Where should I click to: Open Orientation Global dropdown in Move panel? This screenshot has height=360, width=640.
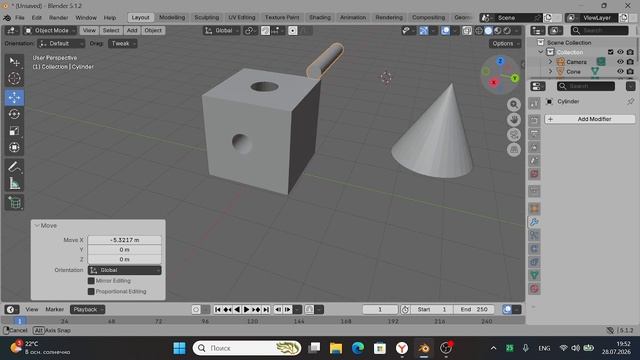tap(124, 270)
